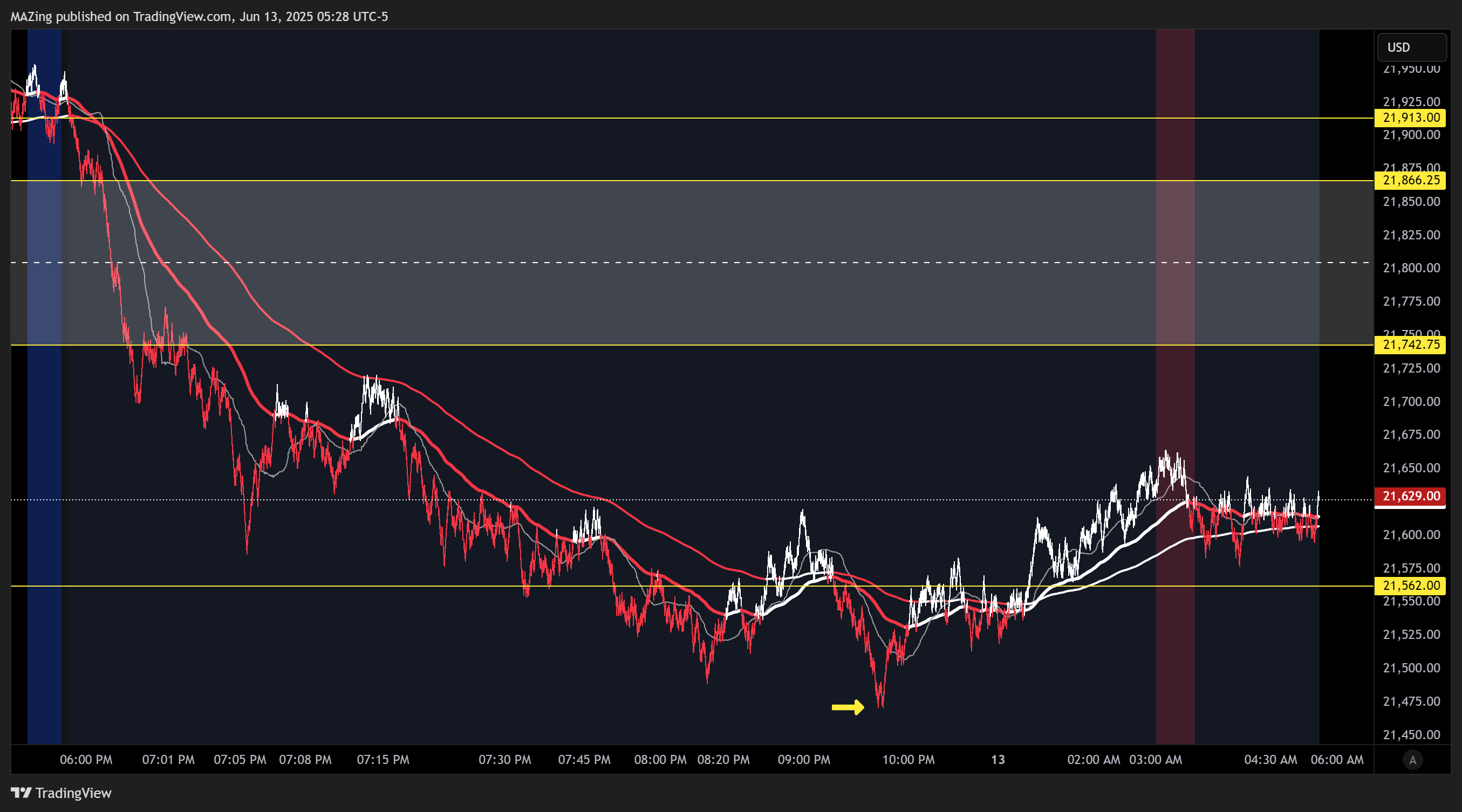Click the 21,800.00 price scale value
This screenshot has height=812, width=1462.
point(1411,268)
